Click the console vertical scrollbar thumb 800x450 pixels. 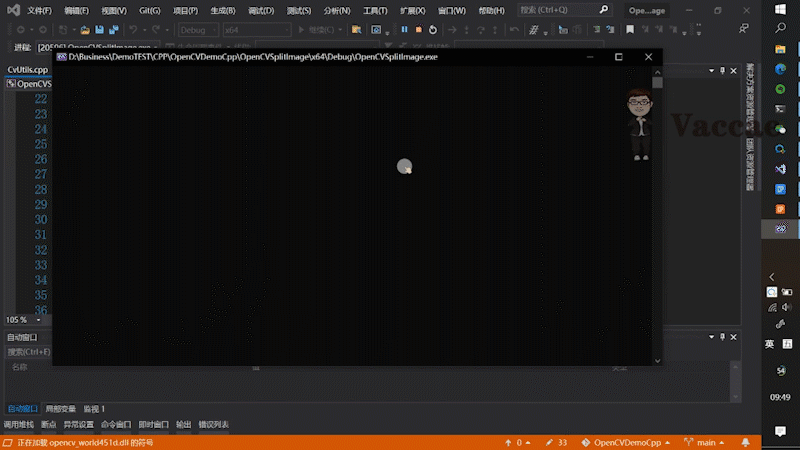click(657, 82)
